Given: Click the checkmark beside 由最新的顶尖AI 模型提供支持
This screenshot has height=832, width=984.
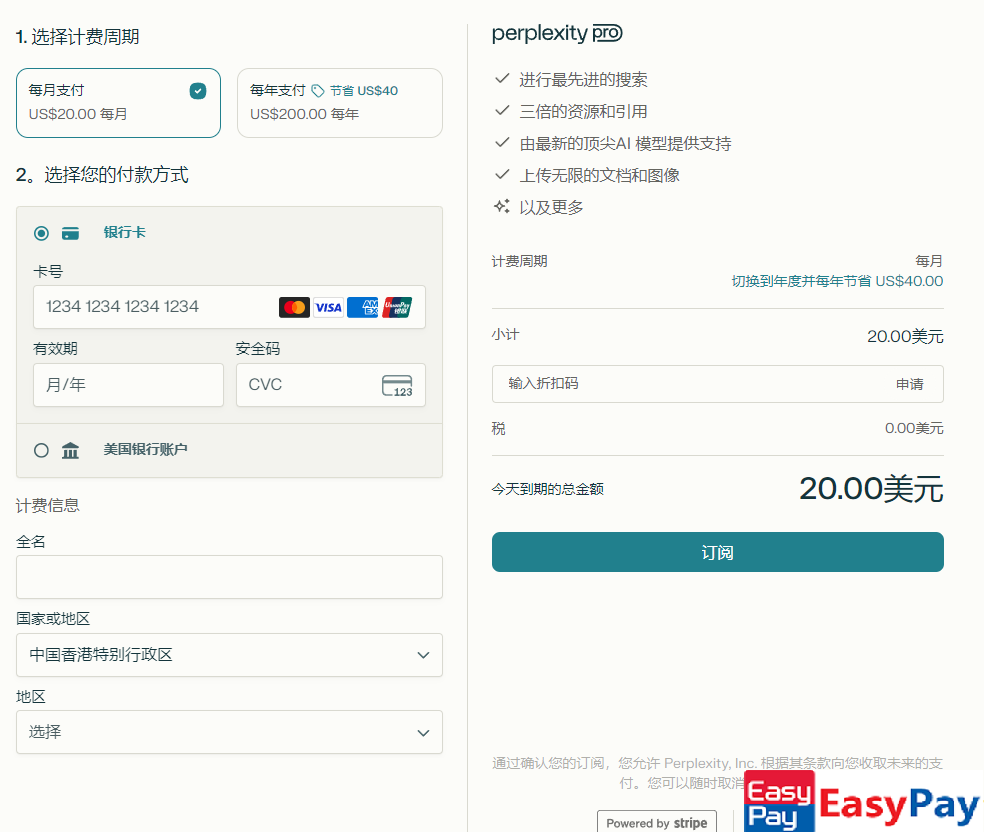Looking at the screenshot, I should pyautogui.click(x=502, y=142).
